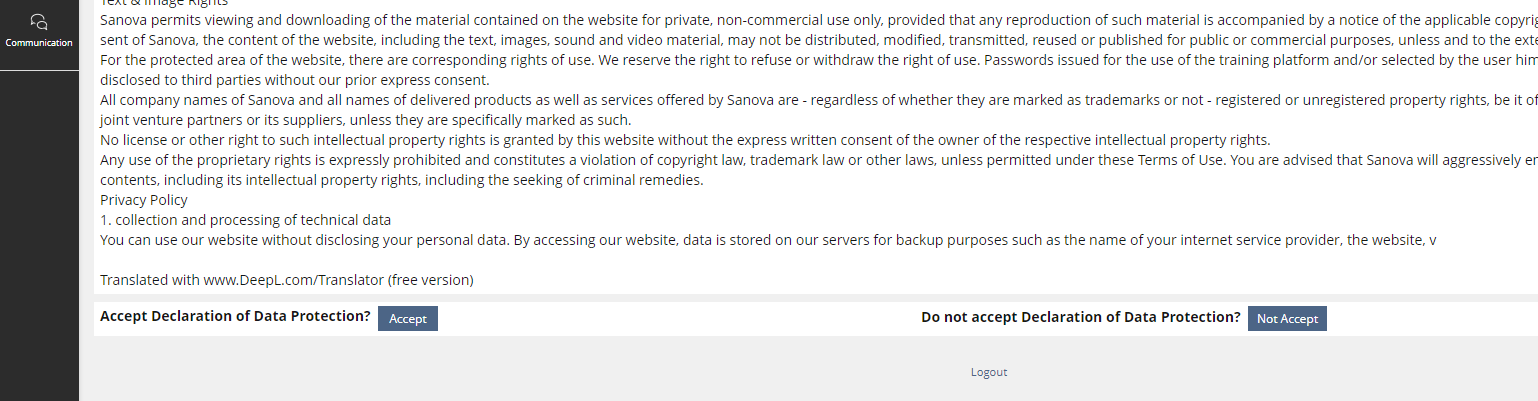Click the Privacy Policy heading
The width and height of the screenshot is (1538, 401).
[x=143, y=200]
